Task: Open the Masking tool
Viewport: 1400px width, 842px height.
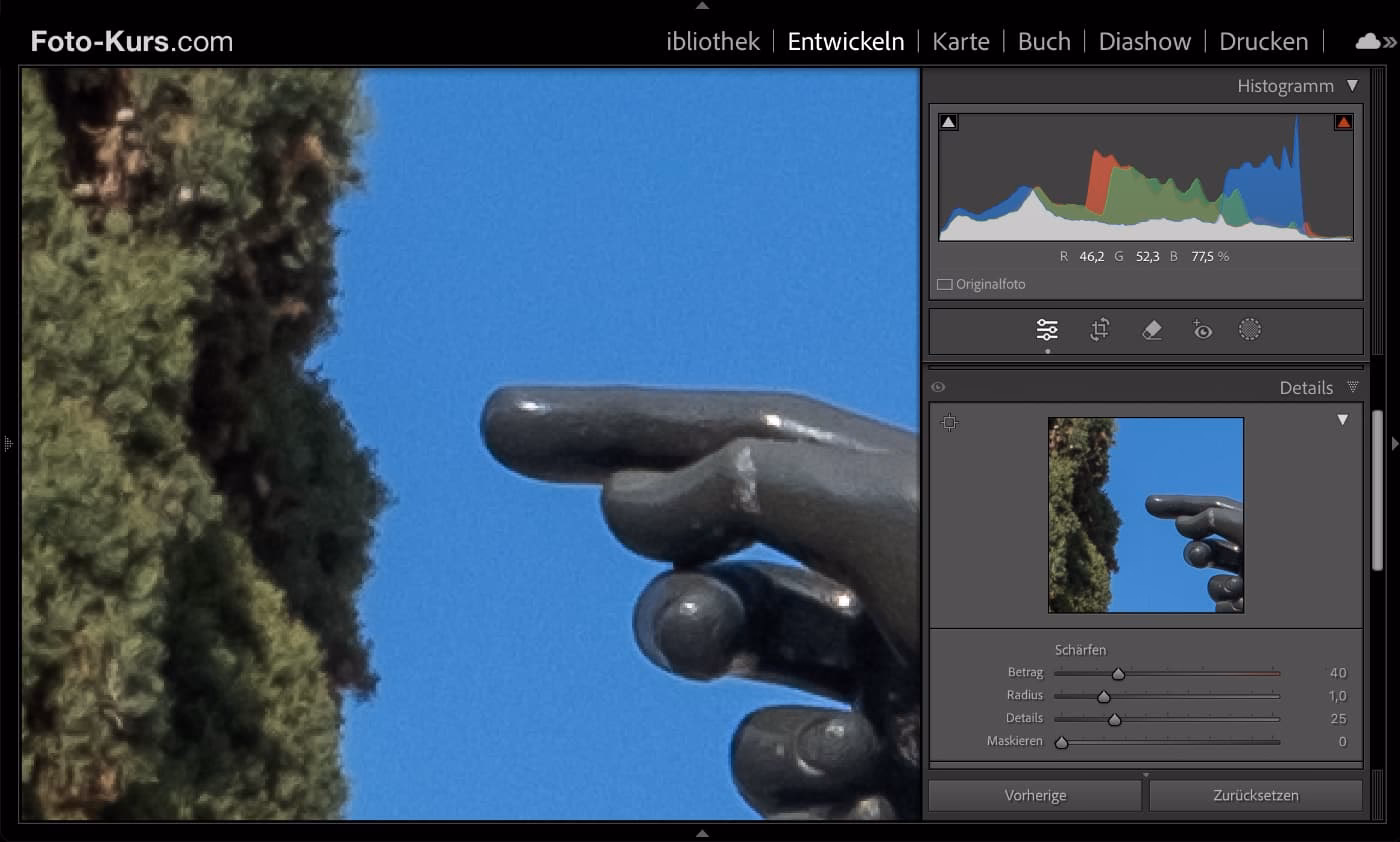Action: coord(1250,329)
